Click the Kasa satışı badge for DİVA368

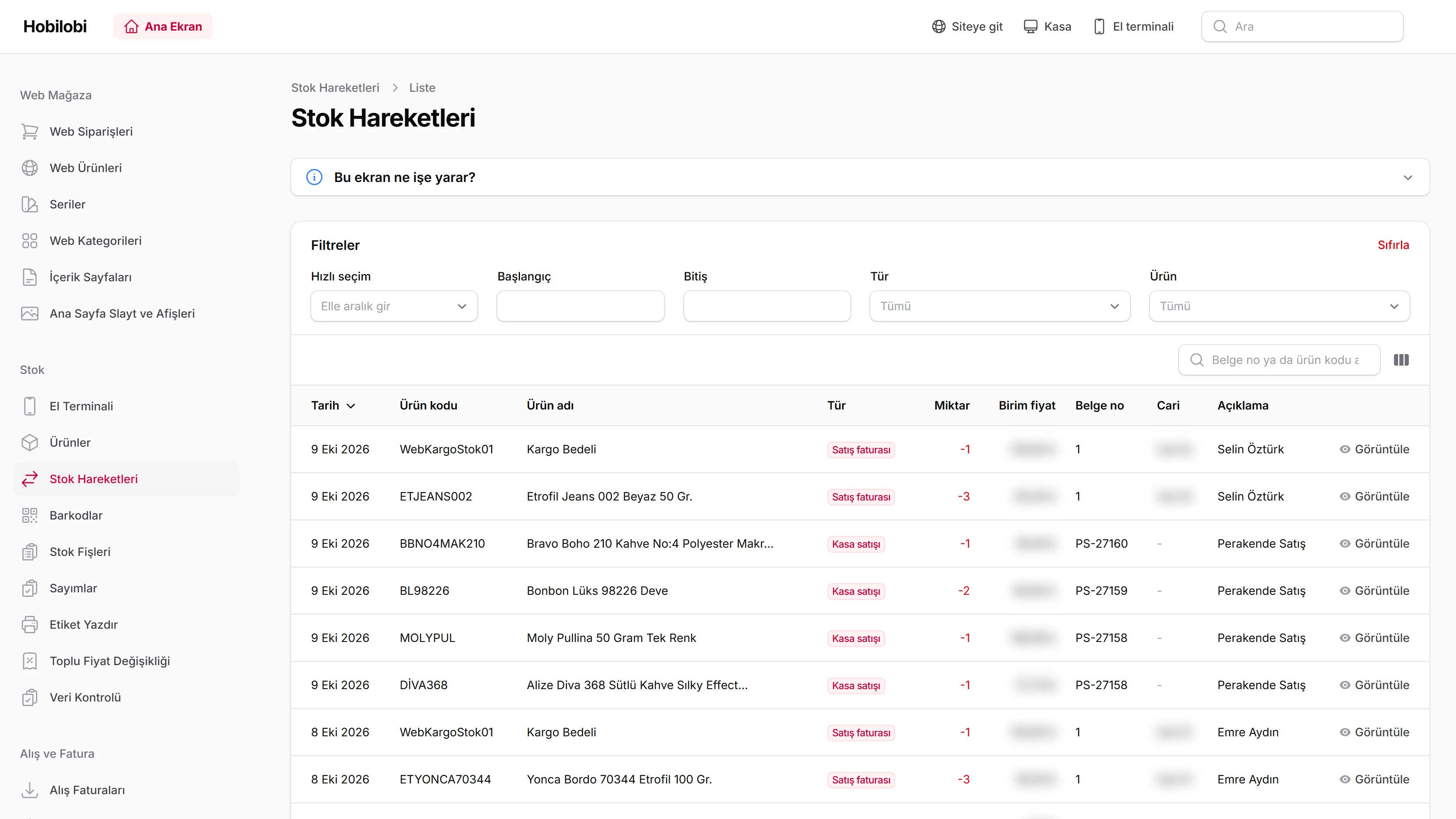(x=856, y=686)
